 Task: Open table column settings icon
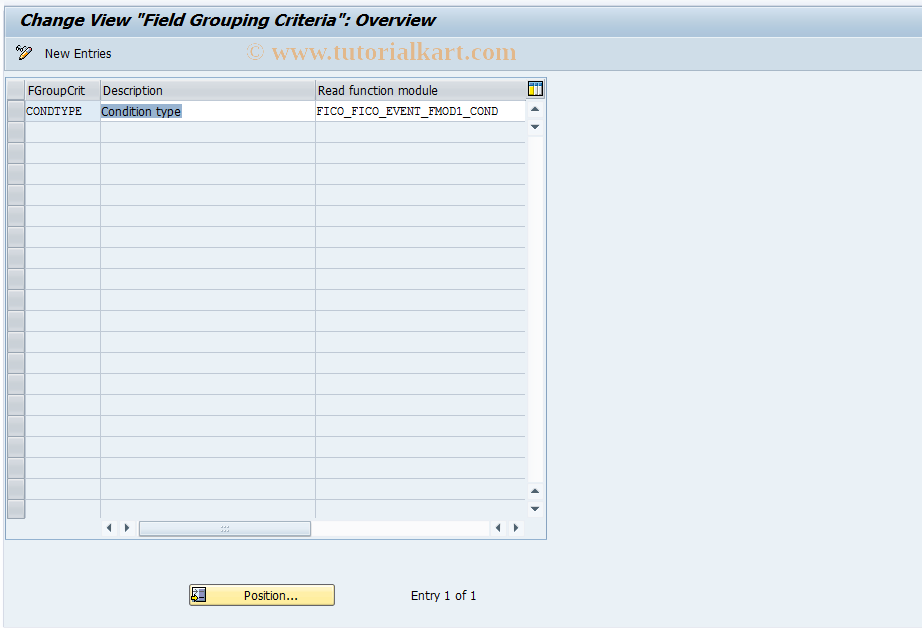[x=535, y=89]
